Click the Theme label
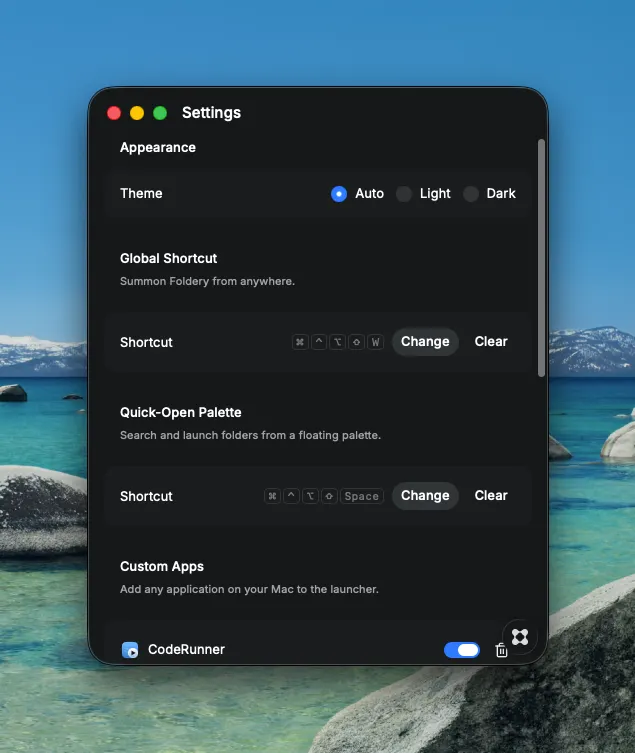This screenshot has height=753, width=635. click(x=141, y=194)
